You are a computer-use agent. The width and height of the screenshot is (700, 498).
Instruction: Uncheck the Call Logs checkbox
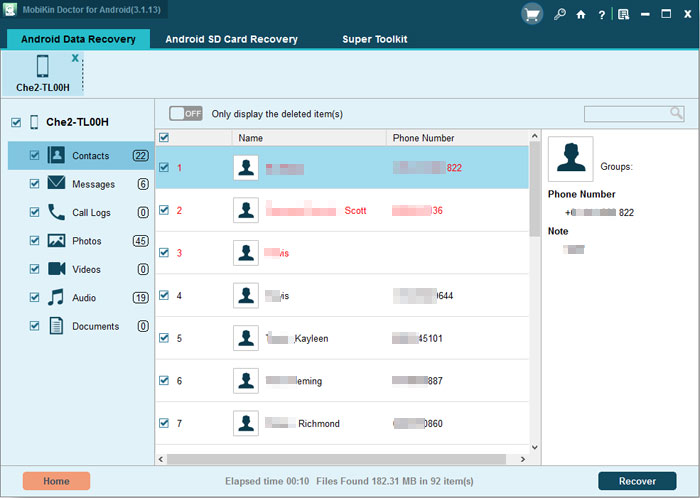tap(34, 212)
